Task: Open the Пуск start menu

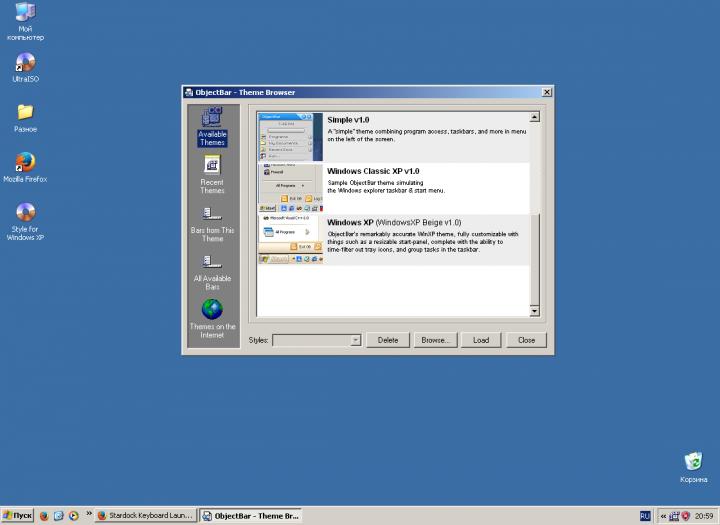Action: (17, 516)
